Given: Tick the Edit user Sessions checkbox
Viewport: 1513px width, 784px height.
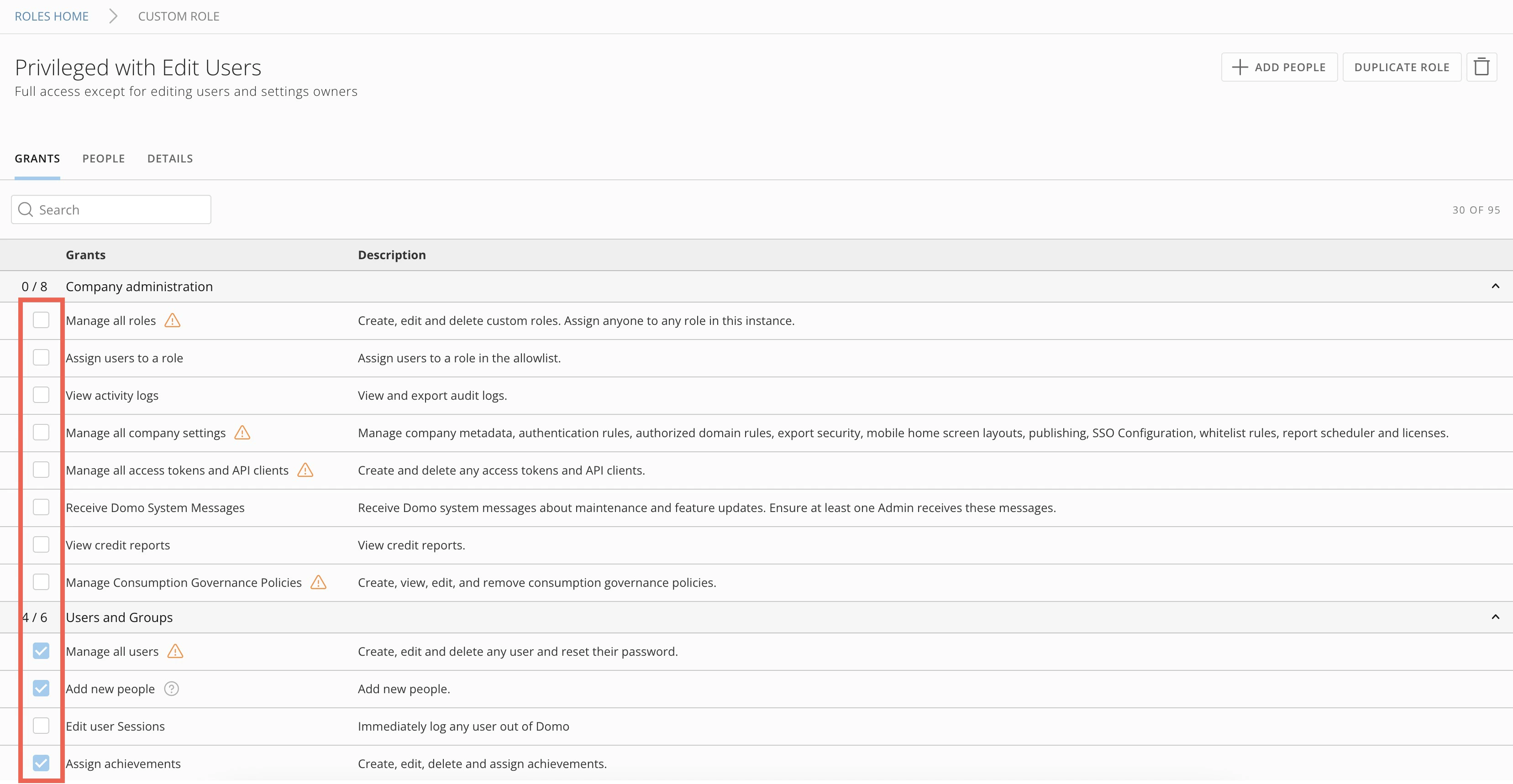Looking at the screenshot, I should (41, 726).
